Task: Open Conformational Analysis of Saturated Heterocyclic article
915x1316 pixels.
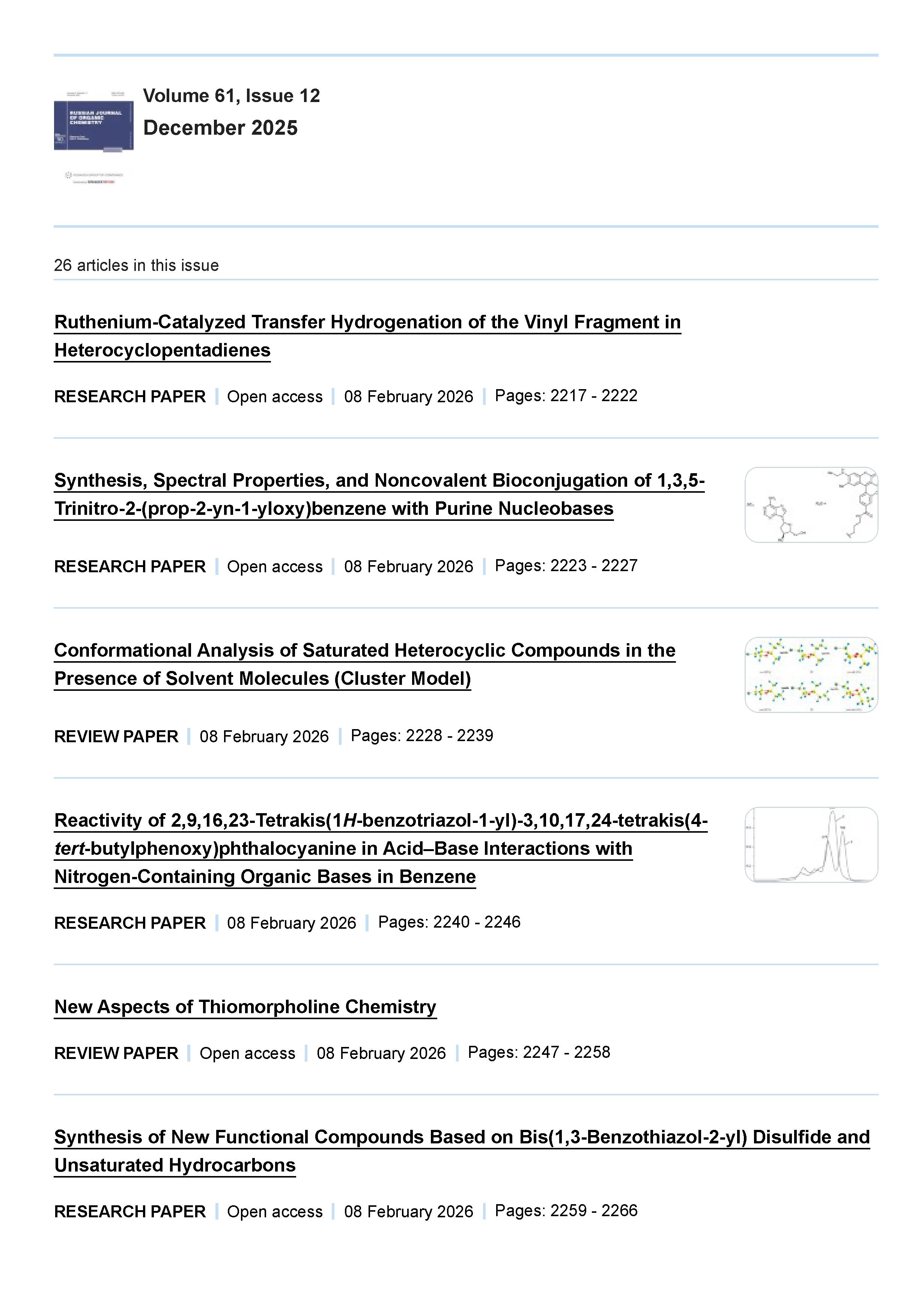Action: tap(365, 651)
